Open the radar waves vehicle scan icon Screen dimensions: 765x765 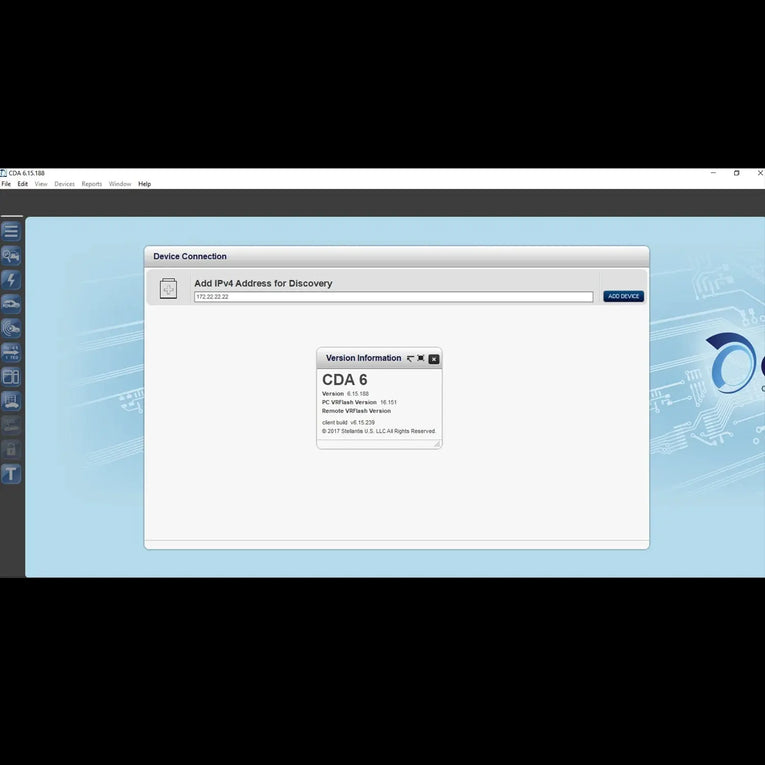[11, 328]
